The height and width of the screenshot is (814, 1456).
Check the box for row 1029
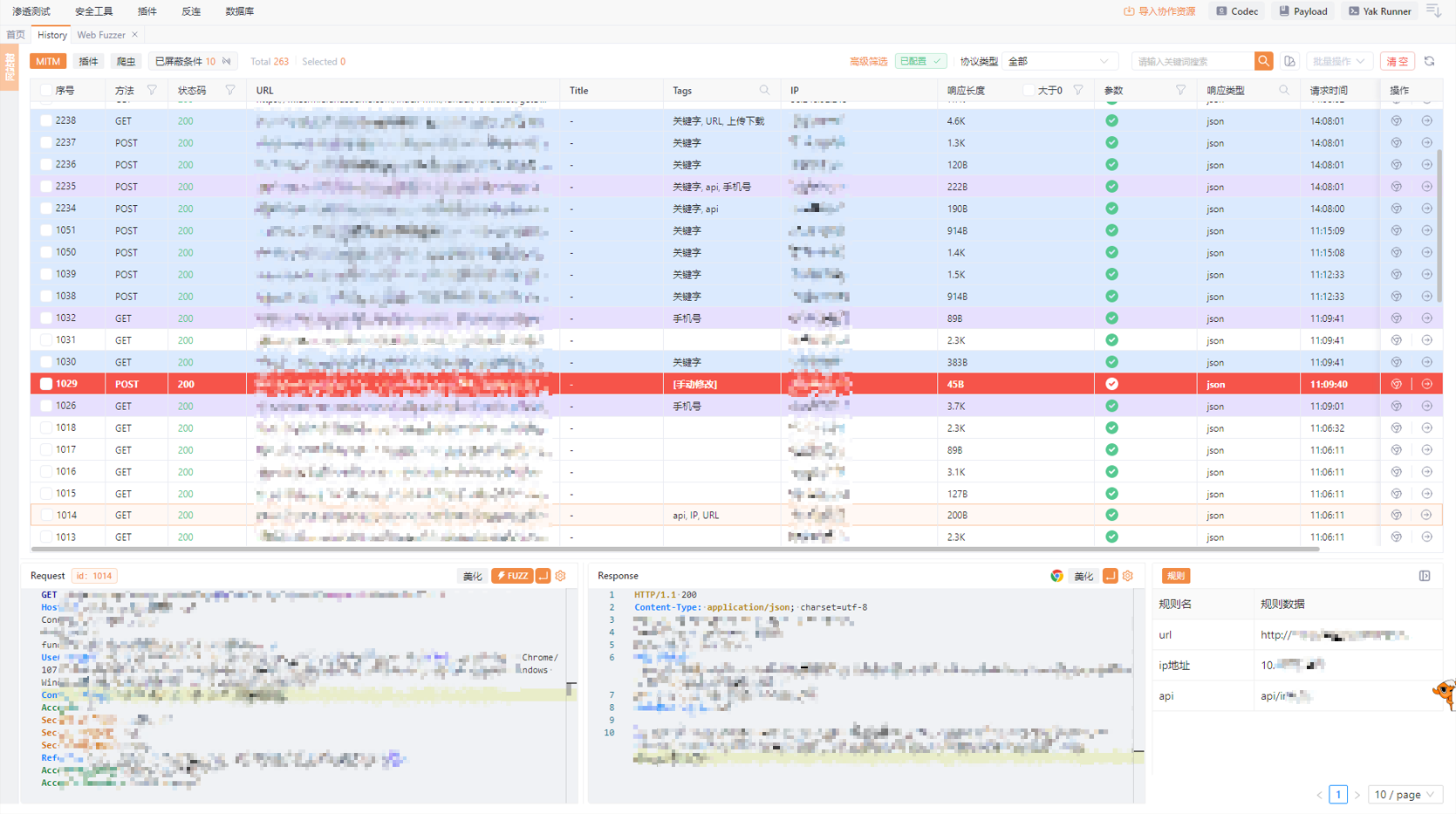(46, 384)
